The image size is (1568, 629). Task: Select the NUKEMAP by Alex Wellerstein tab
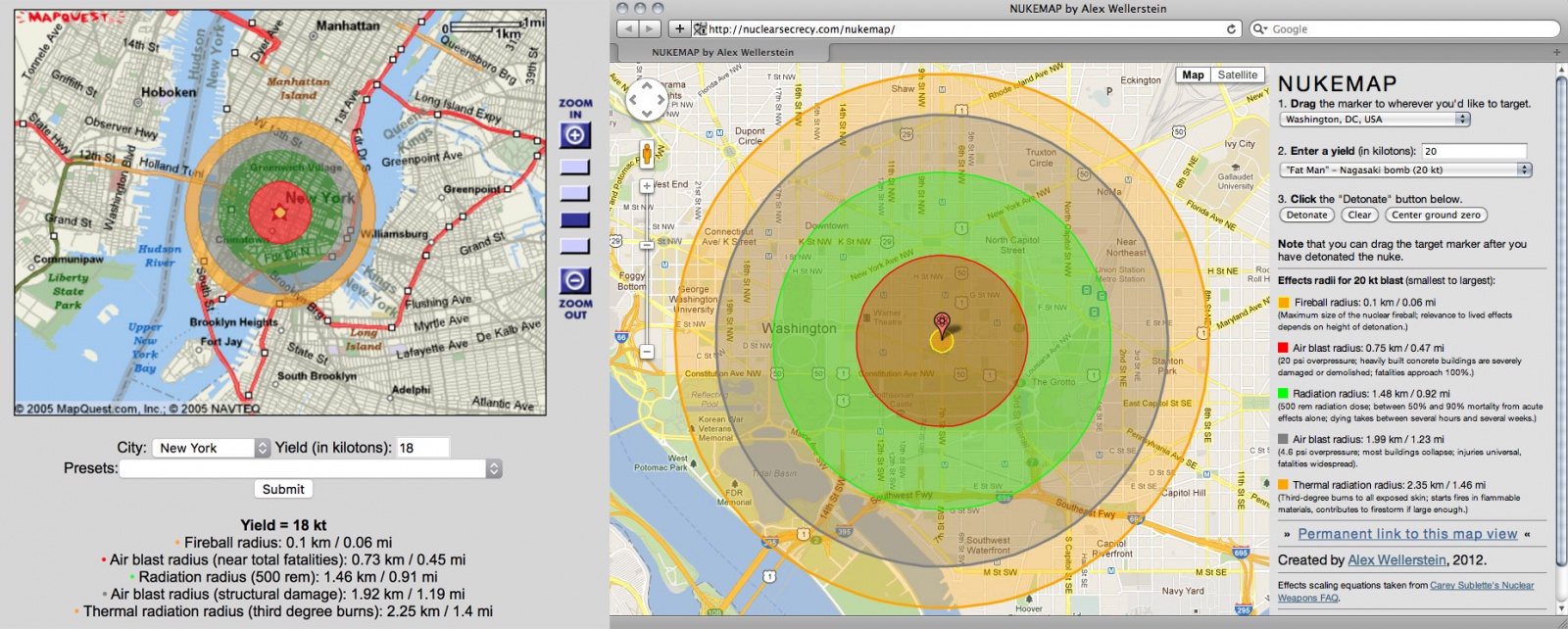pos(722,52)
